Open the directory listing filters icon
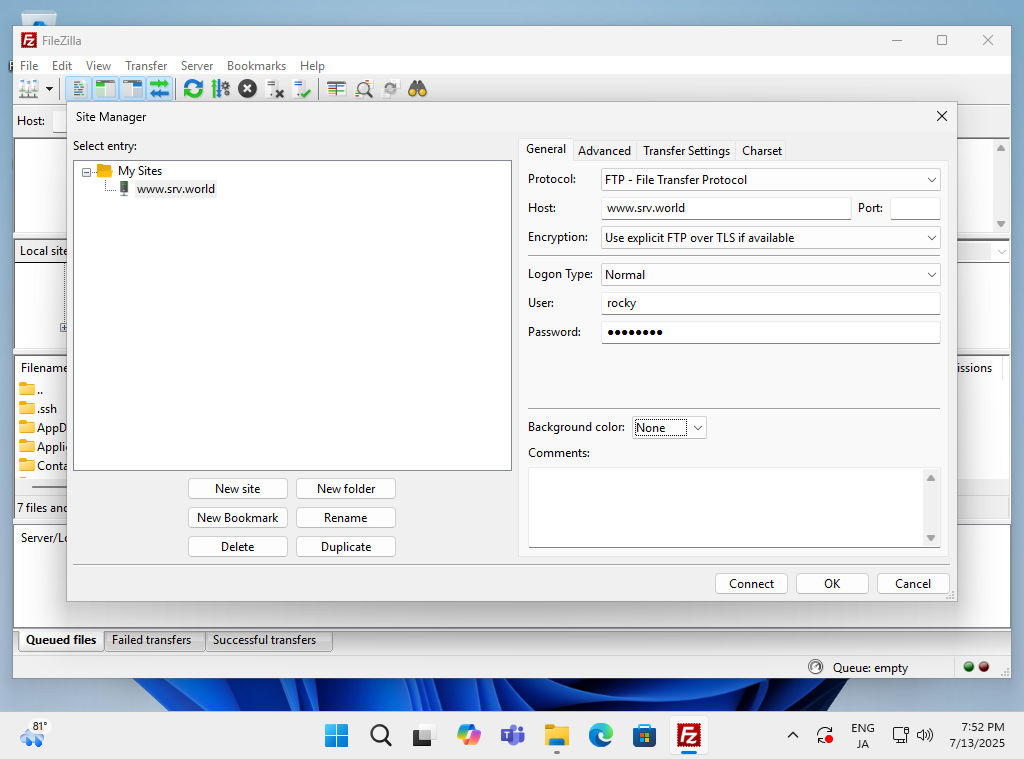 click(336, 89)
